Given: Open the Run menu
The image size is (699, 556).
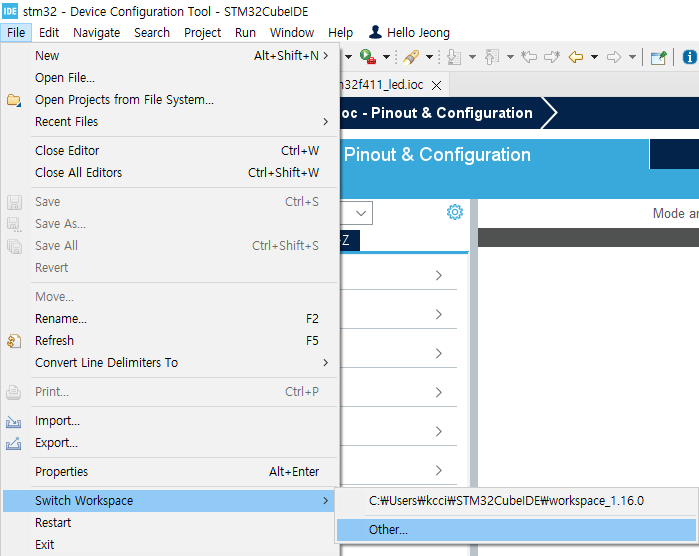Looking at the screenshot, I should (245, 33).
